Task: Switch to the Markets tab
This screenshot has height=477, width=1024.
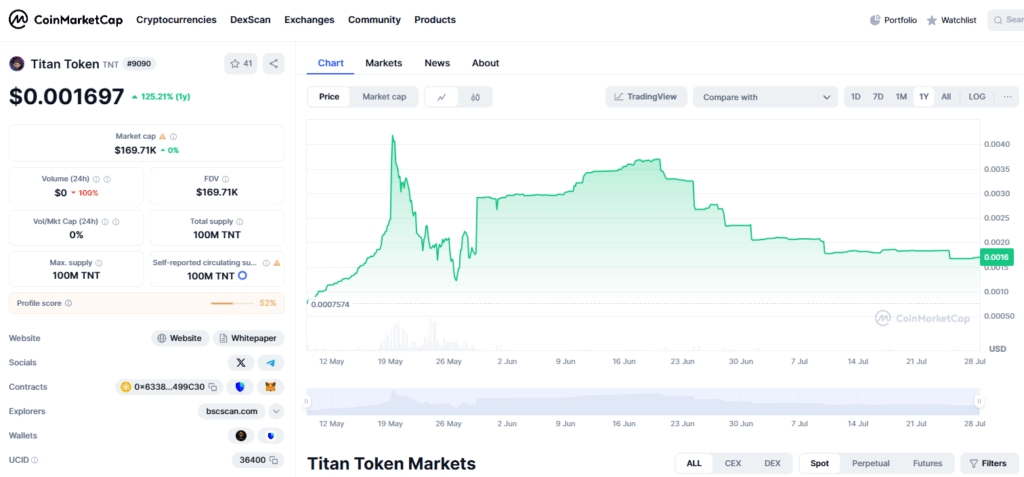Action: tap(383, 63)
